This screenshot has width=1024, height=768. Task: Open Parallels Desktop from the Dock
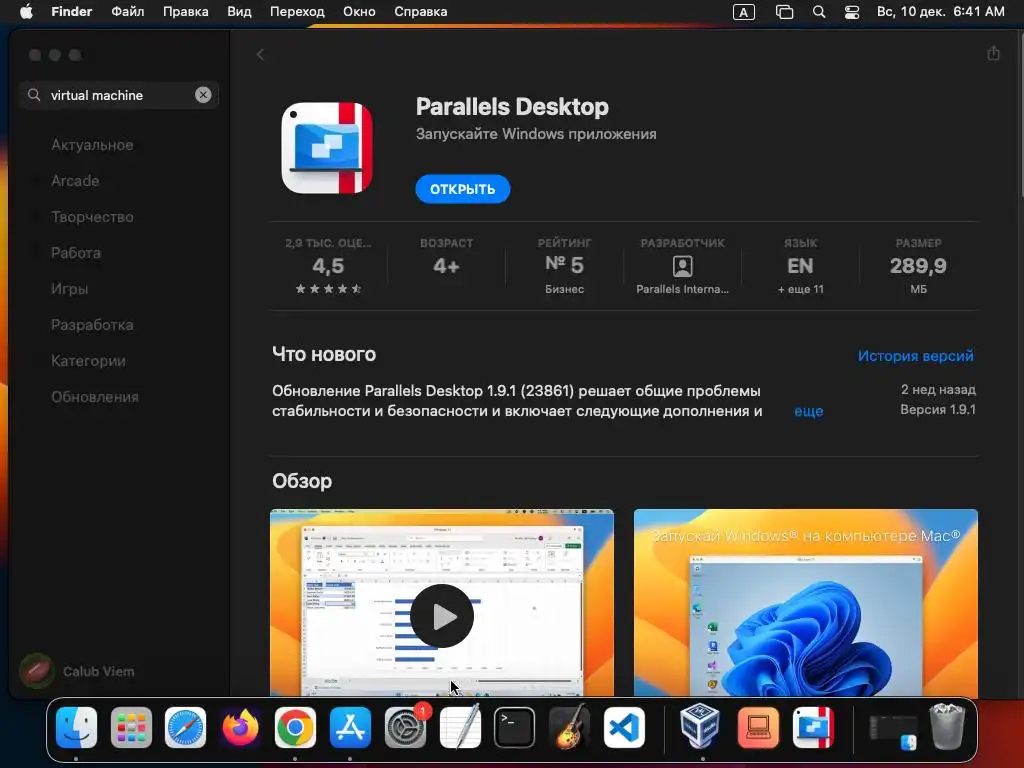pos(813,728)
